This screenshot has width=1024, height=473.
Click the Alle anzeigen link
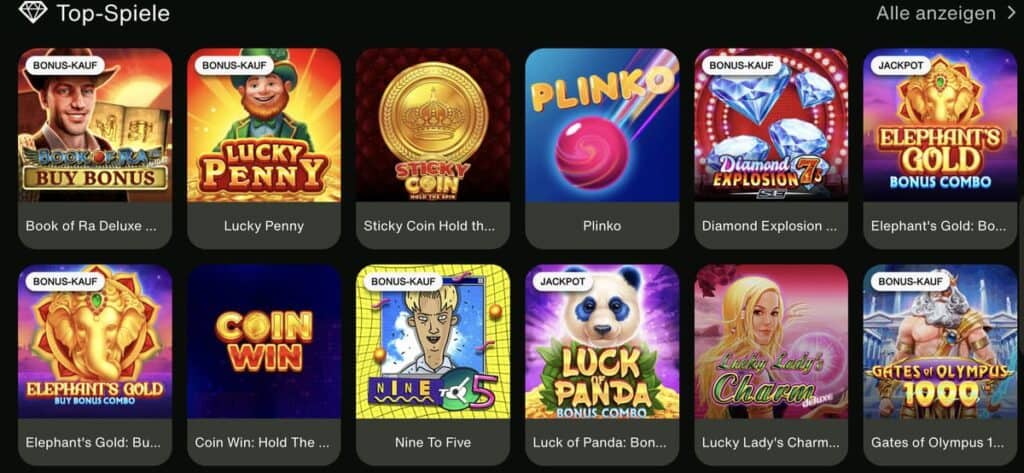point(936,13)
